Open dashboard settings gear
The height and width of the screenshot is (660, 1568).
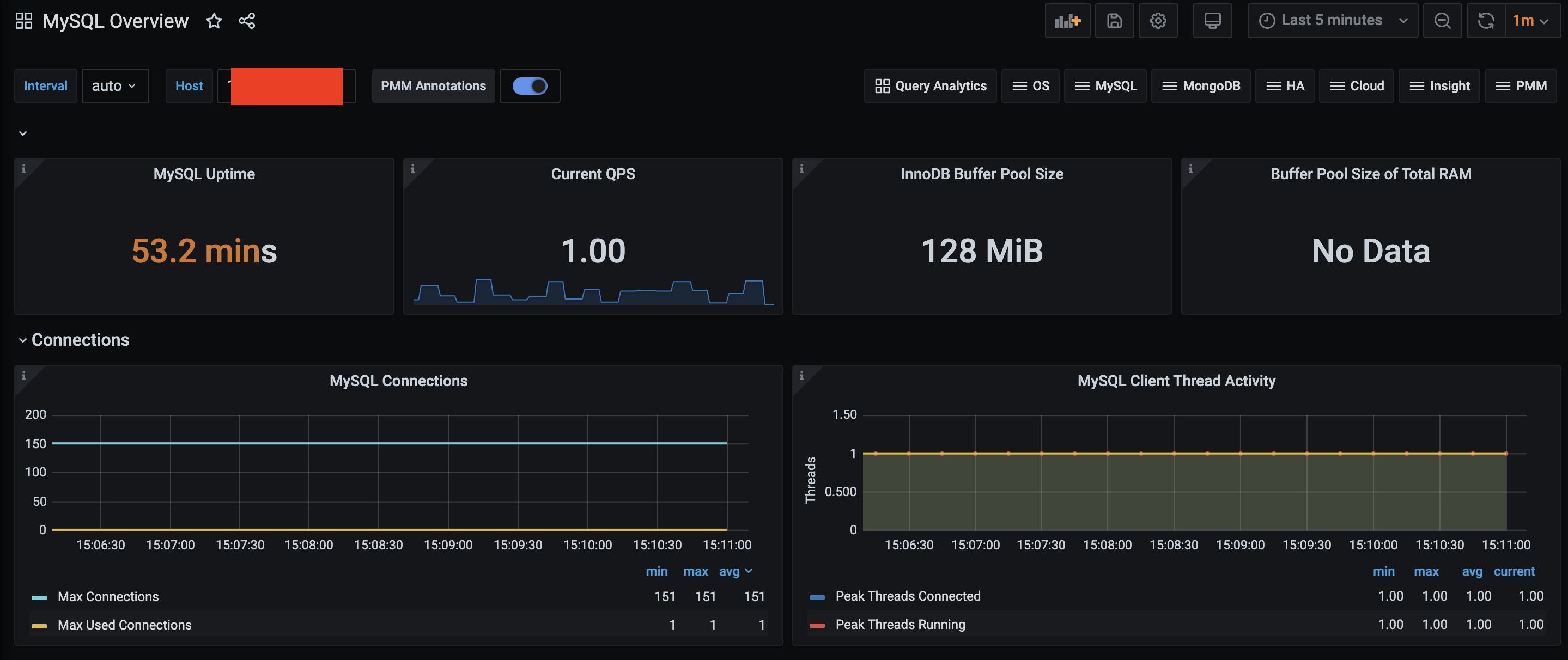coord(1158,21)
